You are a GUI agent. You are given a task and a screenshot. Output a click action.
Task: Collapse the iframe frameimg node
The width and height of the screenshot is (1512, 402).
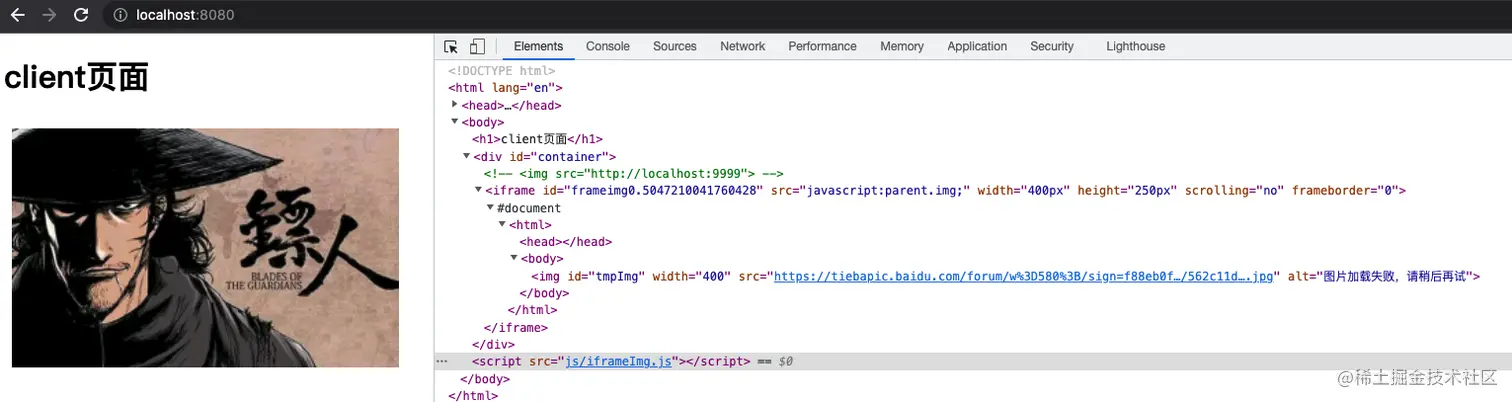pos(478,190)
